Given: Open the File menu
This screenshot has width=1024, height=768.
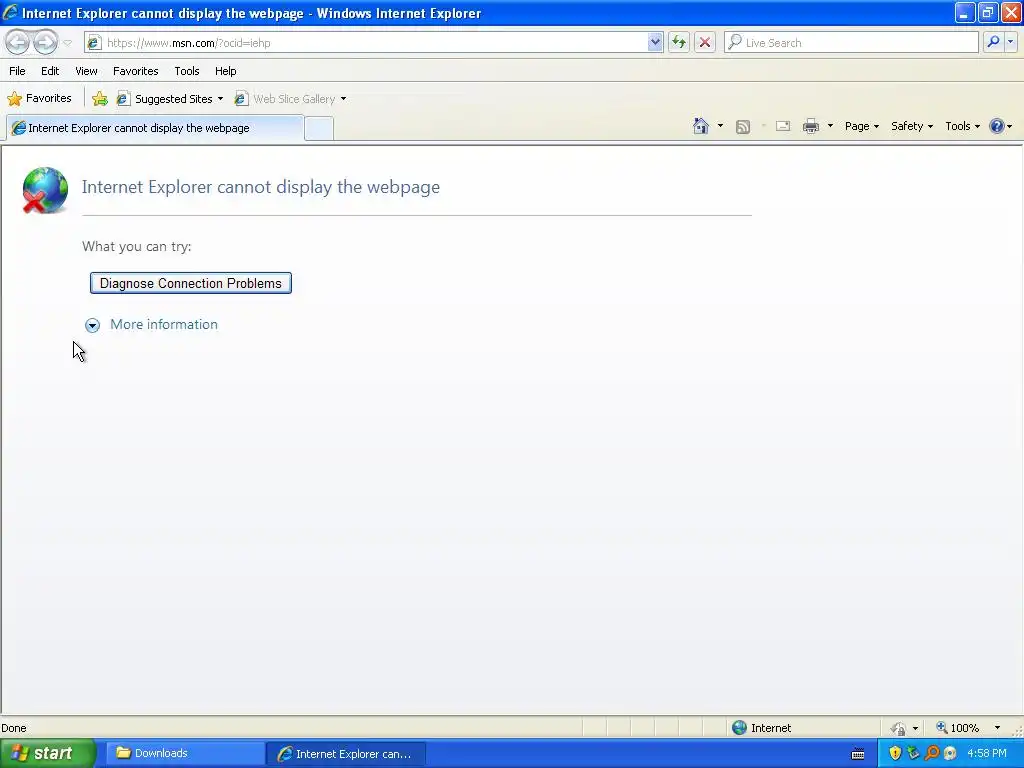Looking at the screenshot, I should pyautogui.click(x=18, y=71).
